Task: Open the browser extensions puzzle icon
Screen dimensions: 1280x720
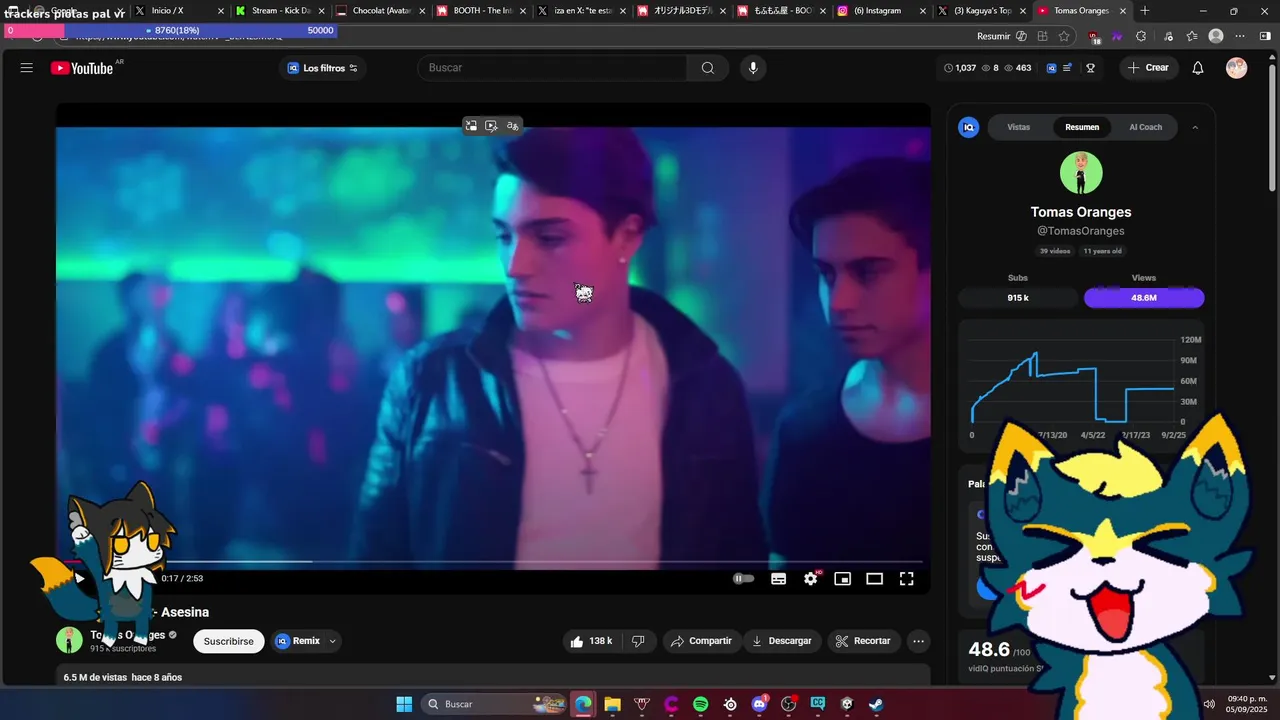Action: pyautogui.click(x=1141, y=36)
